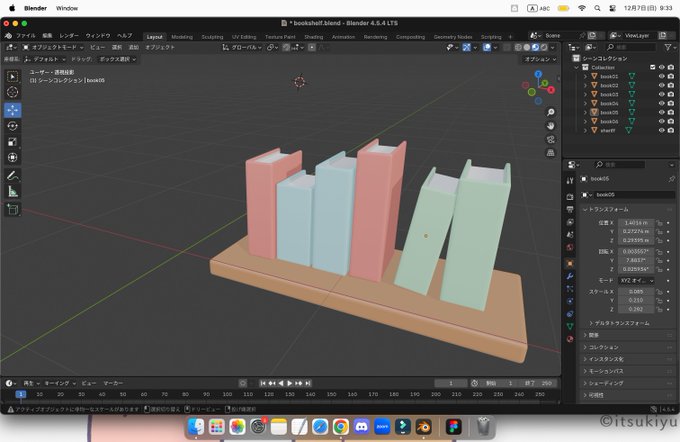Screen dimensions: 680x442
Task: Click the Rotation Y value field
Action: click(636, 261)
